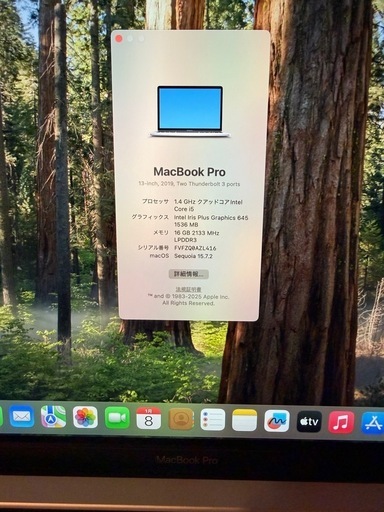Image resolution: width=384 pixels, height=512 pixels.
Task: Open the Contacts app in the Dock
Action: click(x=181, y=419)
